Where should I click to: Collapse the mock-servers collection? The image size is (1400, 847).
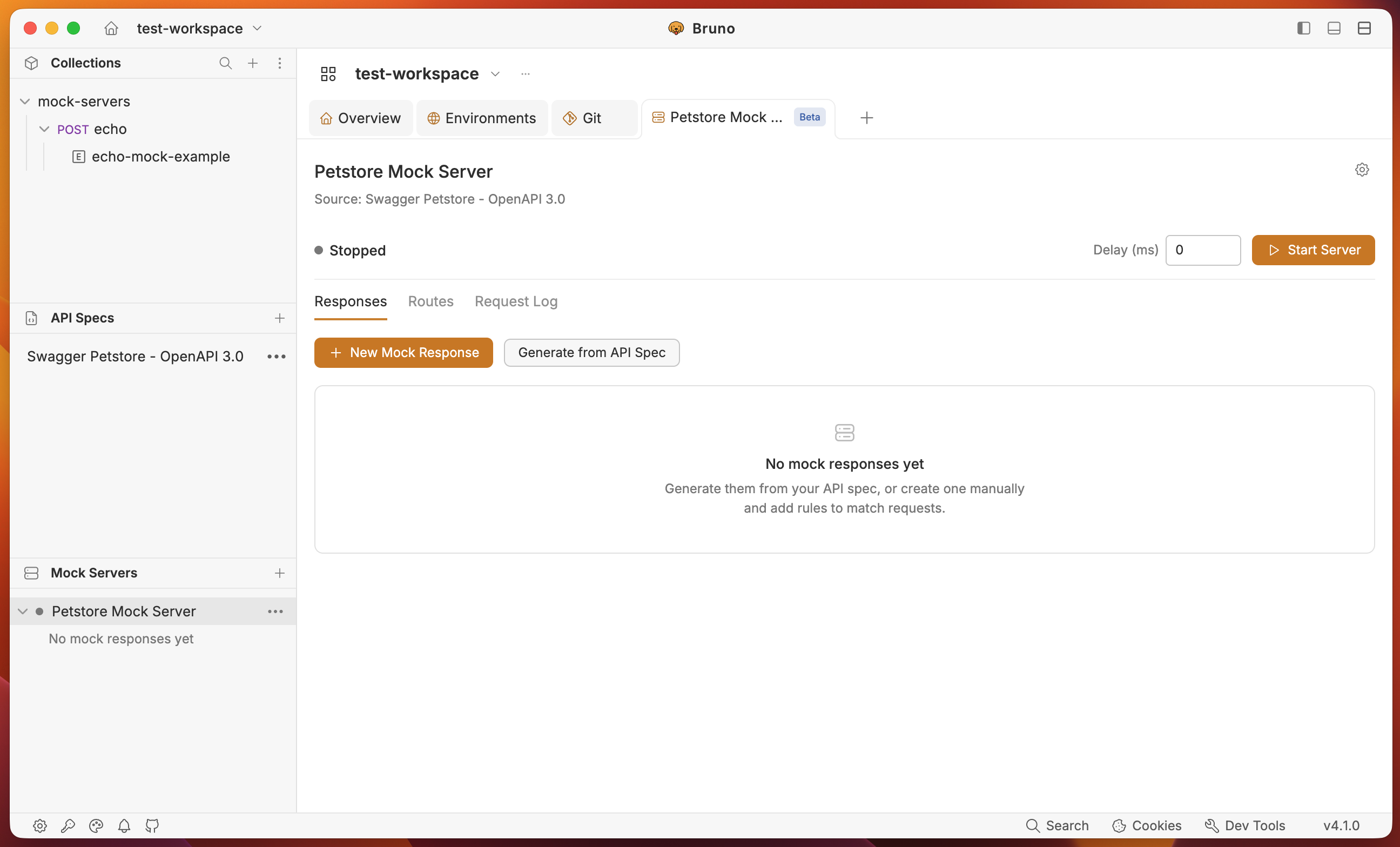click(25, 102)
